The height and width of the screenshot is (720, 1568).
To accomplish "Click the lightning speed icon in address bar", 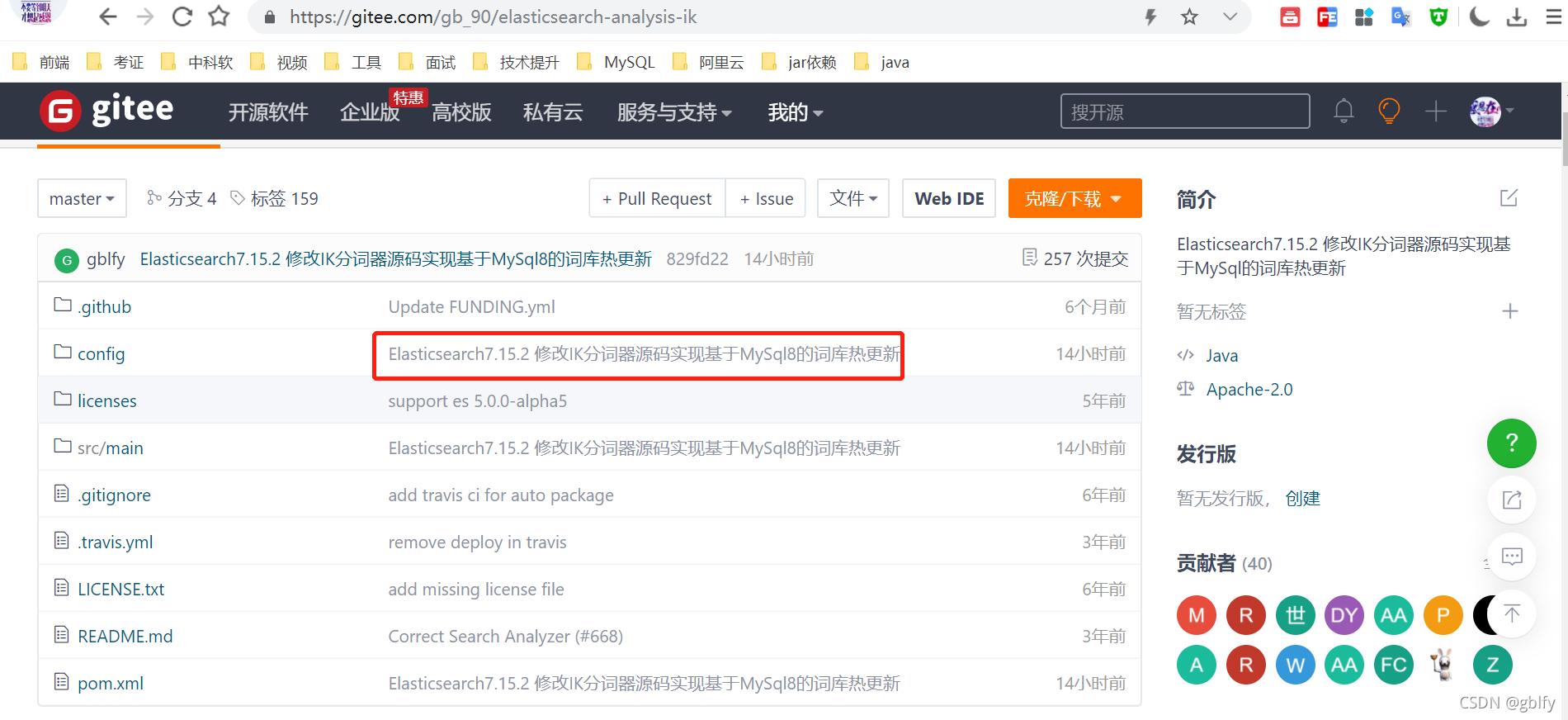I will click(1150, 17).
